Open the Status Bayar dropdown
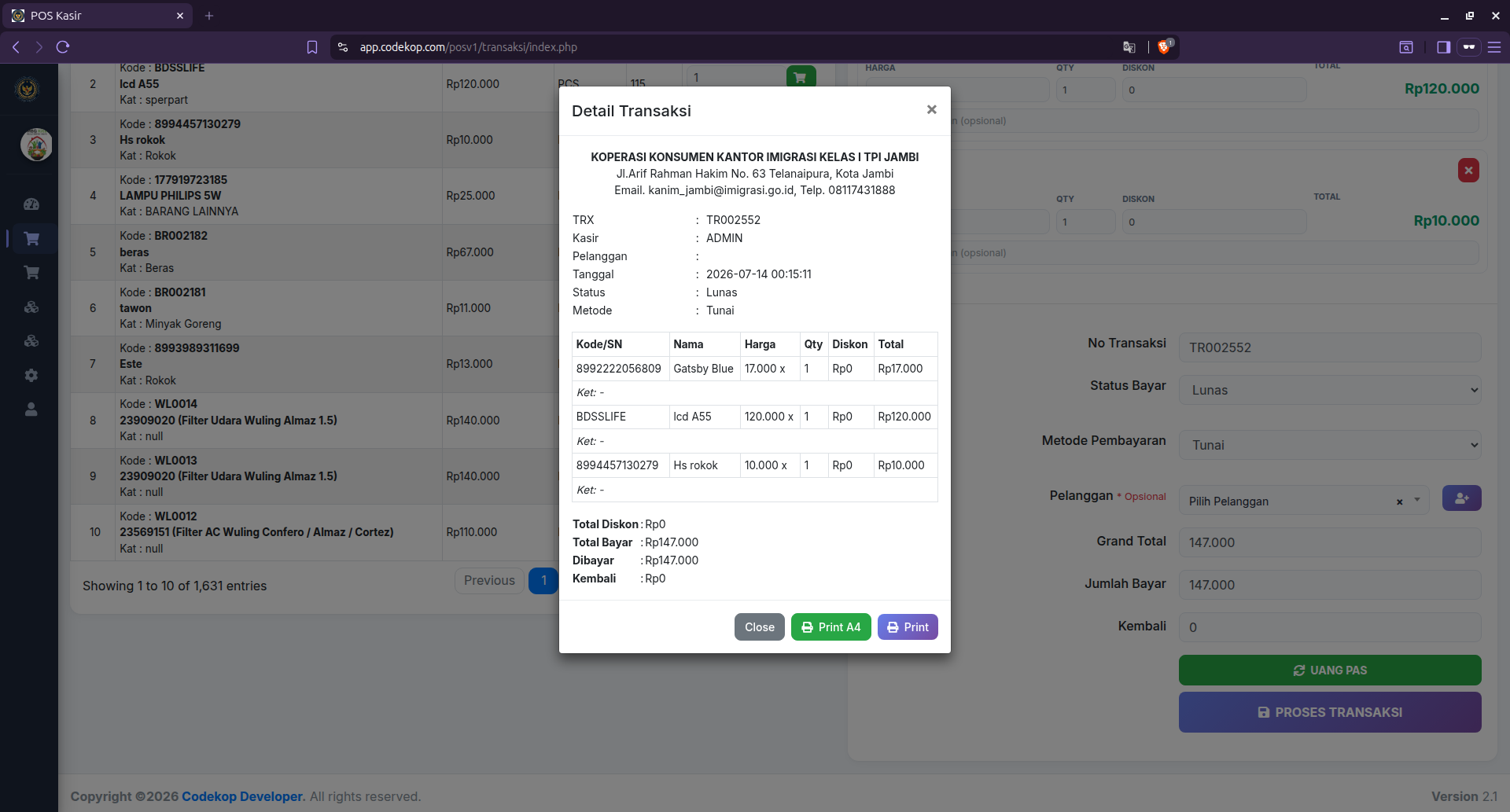Image resolution: width=1510 pixels, height=812 pixels. tap(1330, 390)
